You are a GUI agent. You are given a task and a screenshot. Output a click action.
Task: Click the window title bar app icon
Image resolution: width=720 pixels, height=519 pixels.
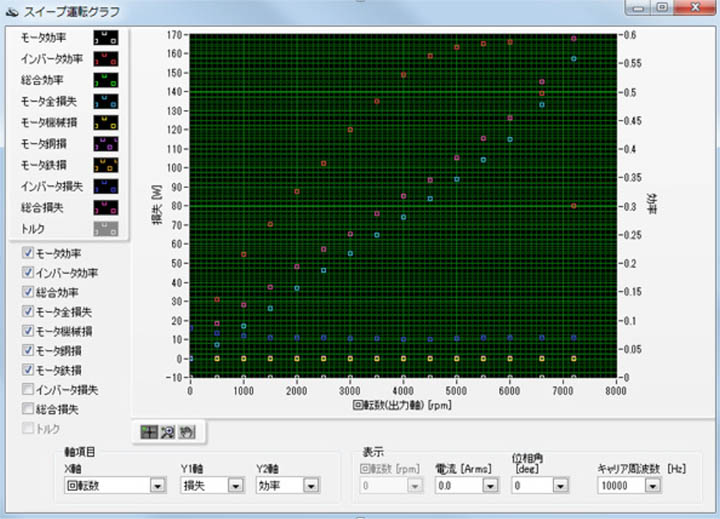pos(12,11)
